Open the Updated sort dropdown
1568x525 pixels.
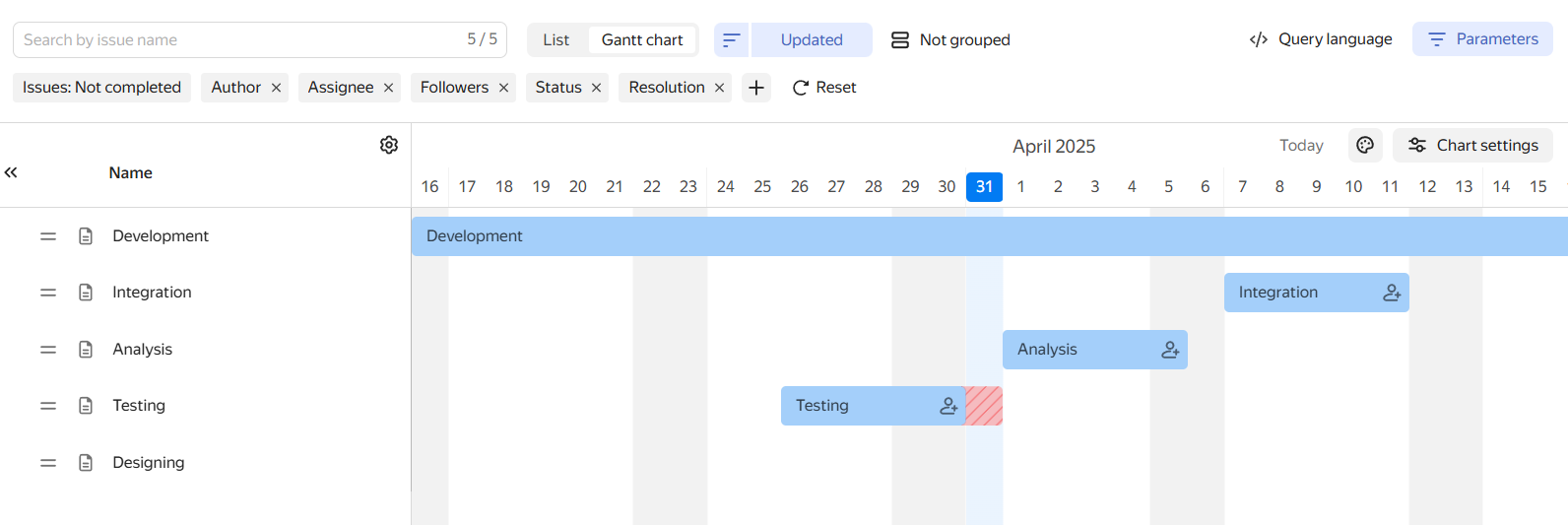[812, 40]
